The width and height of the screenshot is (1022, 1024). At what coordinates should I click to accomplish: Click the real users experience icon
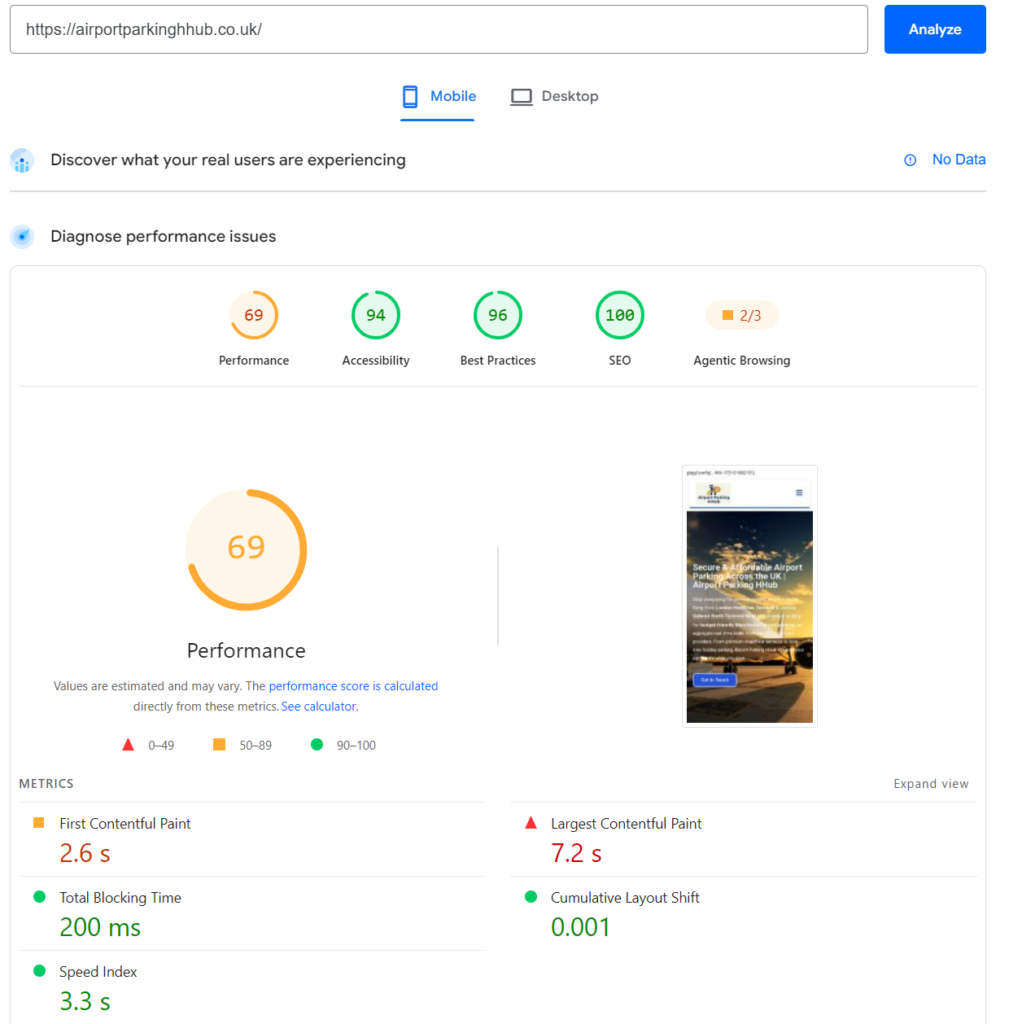click(22, 161)
